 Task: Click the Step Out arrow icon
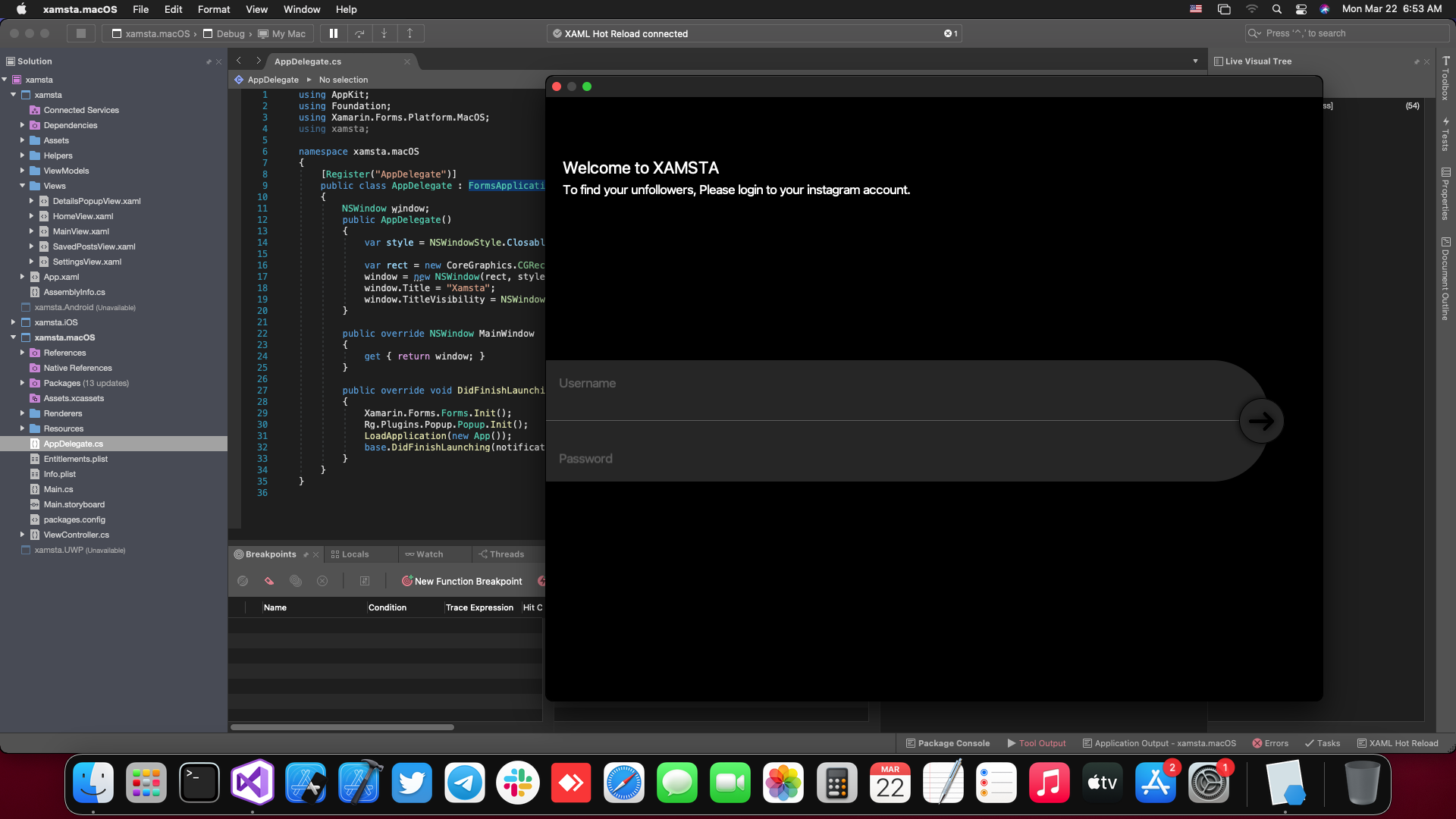coord(409,33)
